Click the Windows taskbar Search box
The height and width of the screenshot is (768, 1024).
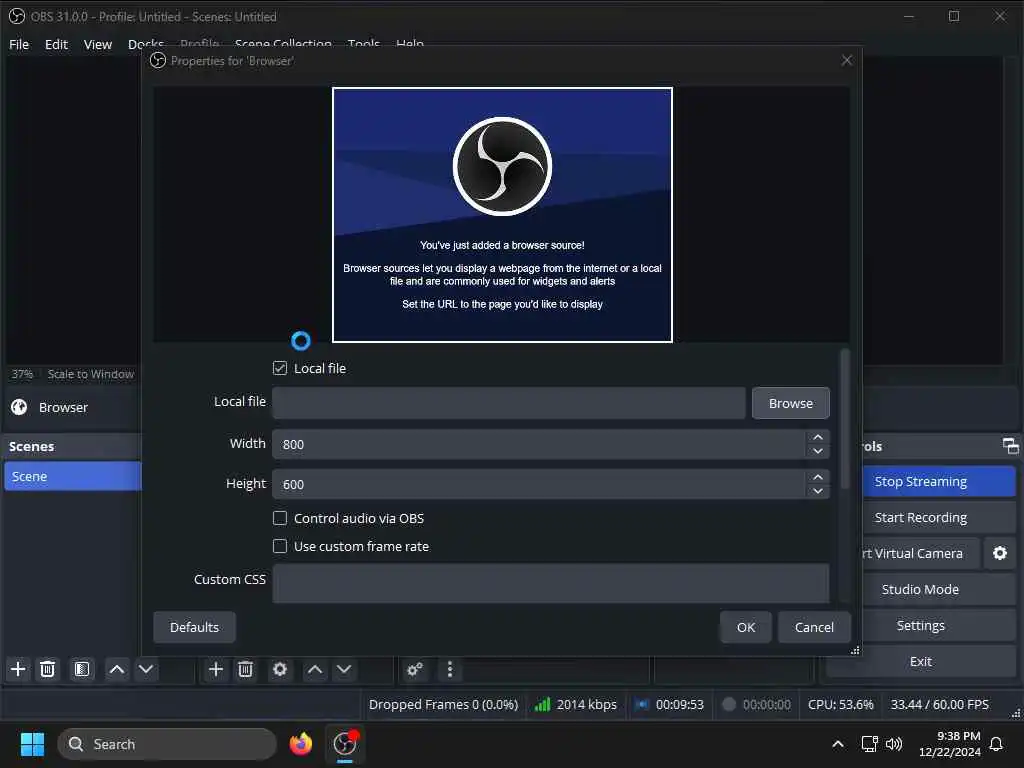(x=167, y=744)
